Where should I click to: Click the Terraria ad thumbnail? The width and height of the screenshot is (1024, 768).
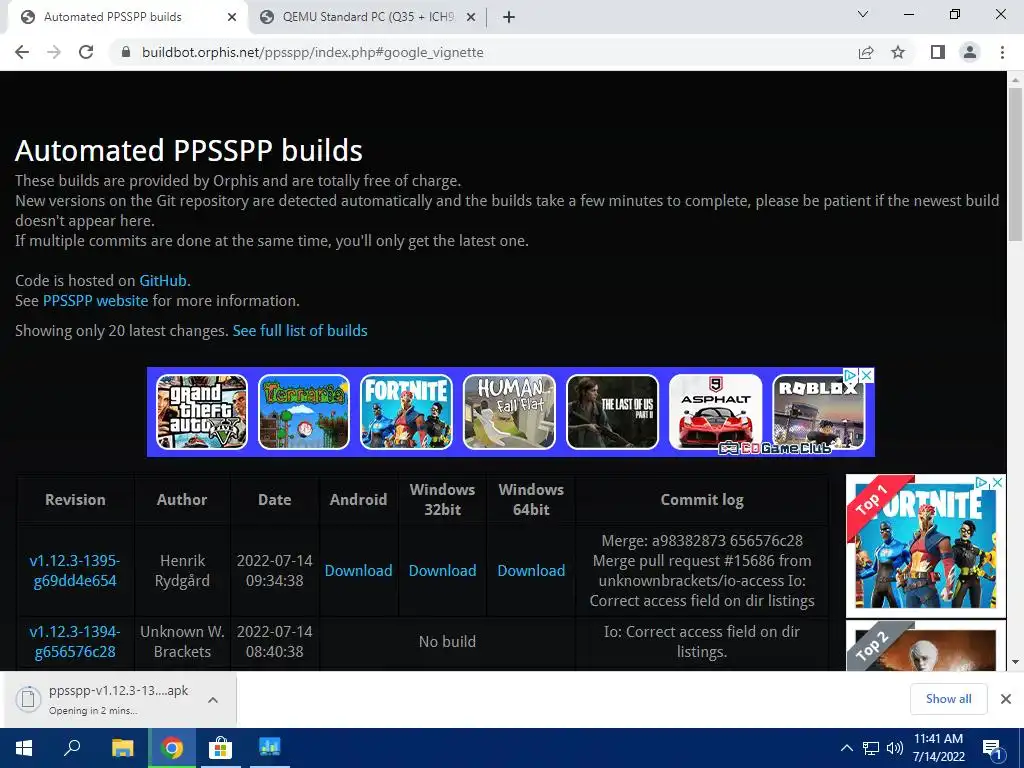(x=304, y=411)
